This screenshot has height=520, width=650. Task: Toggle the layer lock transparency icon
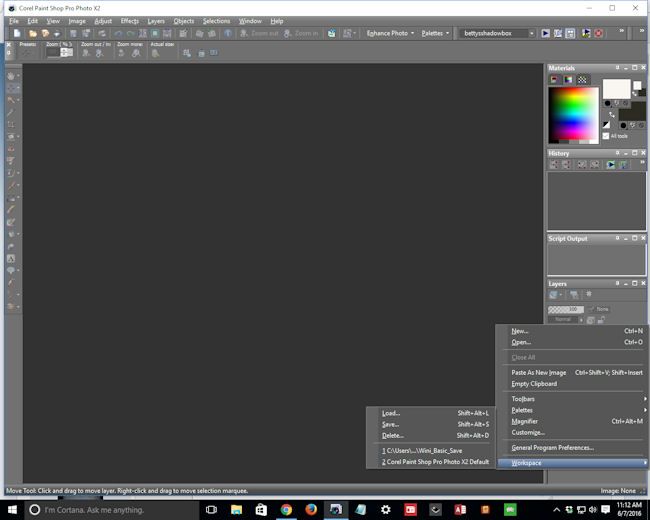click(x=601, y=320)
